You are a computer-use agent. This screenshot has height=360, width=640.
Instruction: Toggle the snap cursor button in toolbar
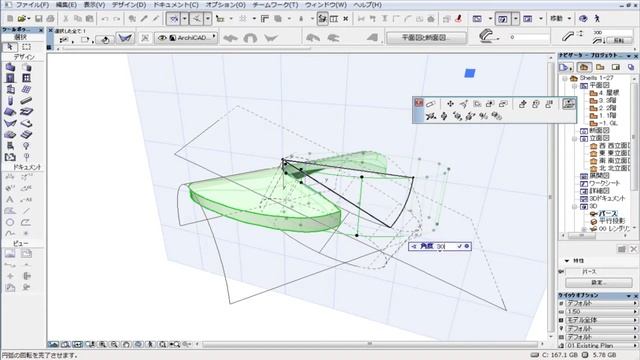click(x=196, y=19)
